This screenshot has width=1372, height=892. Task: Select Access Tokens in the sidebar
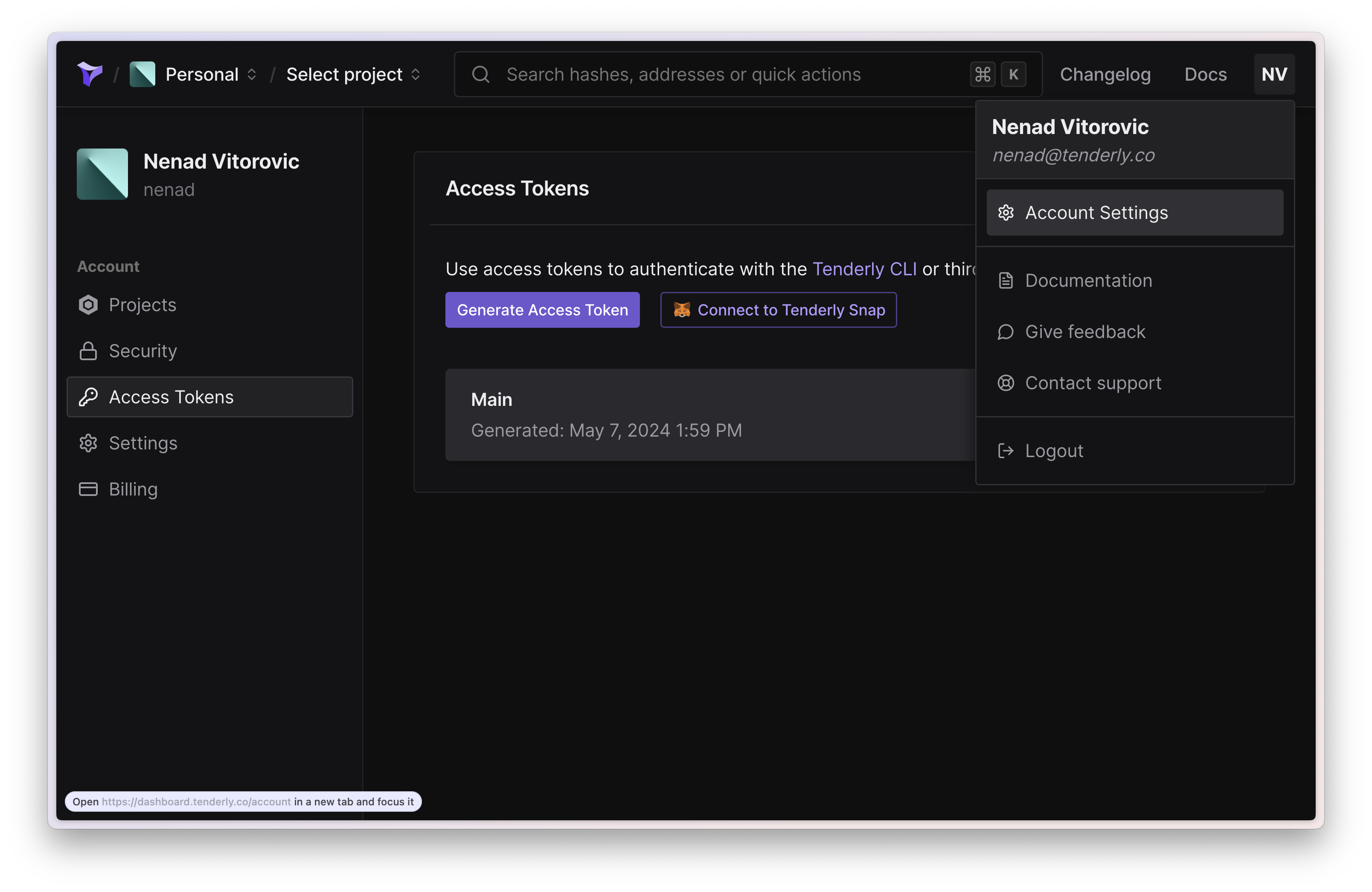pyautogui.click(x=210, y=396)
